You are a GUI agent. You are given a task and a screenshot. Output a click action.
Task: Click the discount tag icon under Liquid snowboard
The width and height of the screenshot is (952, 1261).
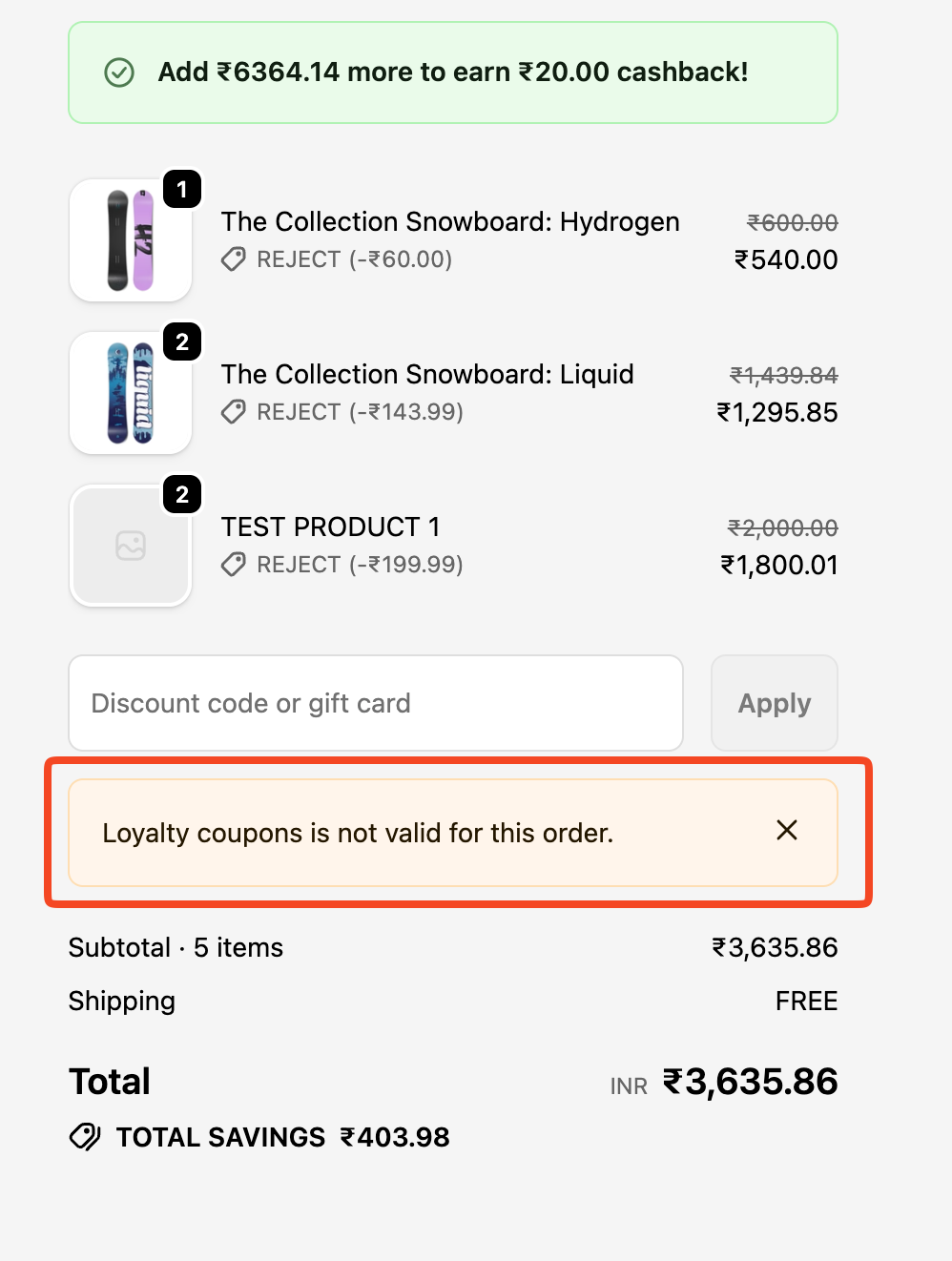coord(234,412)
